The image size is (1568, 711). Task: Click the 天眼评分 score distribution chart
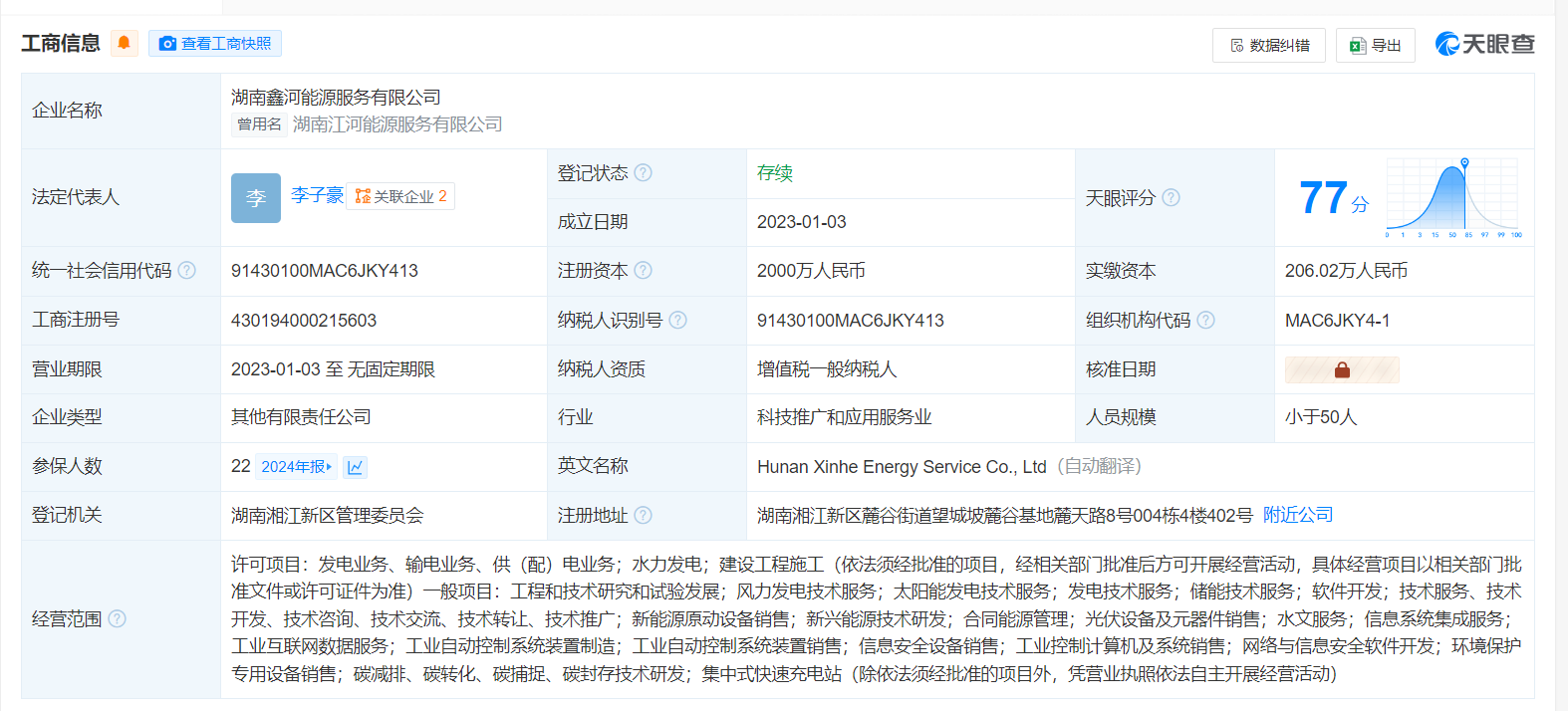point(1453,197)
